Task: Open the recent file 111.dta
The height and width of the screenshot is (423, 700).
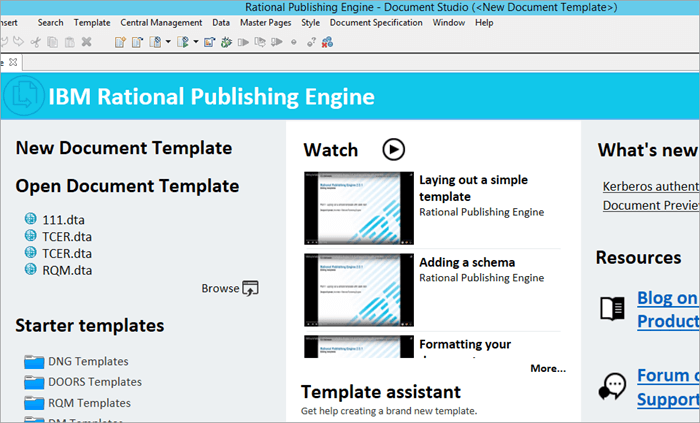Action: (63, 220)
